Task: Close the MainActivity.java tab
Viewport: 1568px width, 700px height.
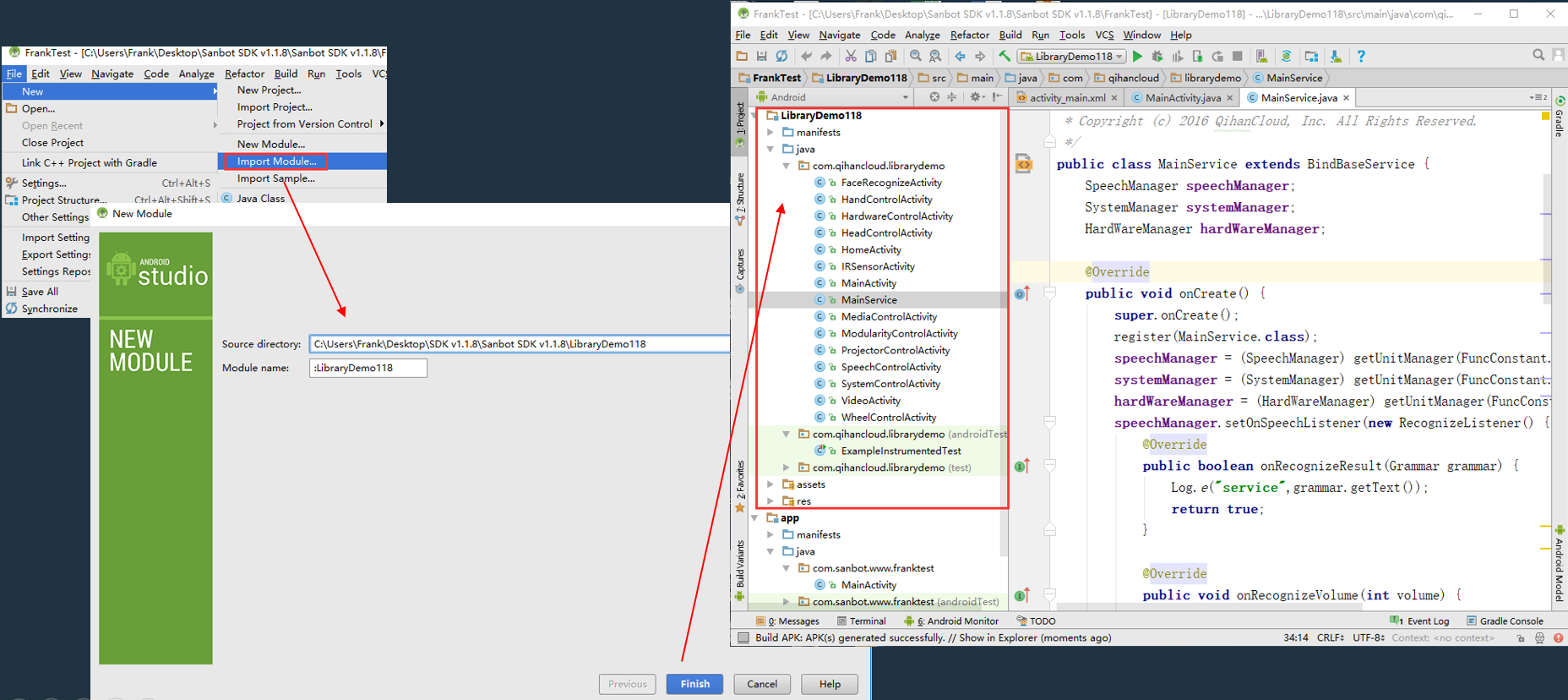Action: 1230,98
